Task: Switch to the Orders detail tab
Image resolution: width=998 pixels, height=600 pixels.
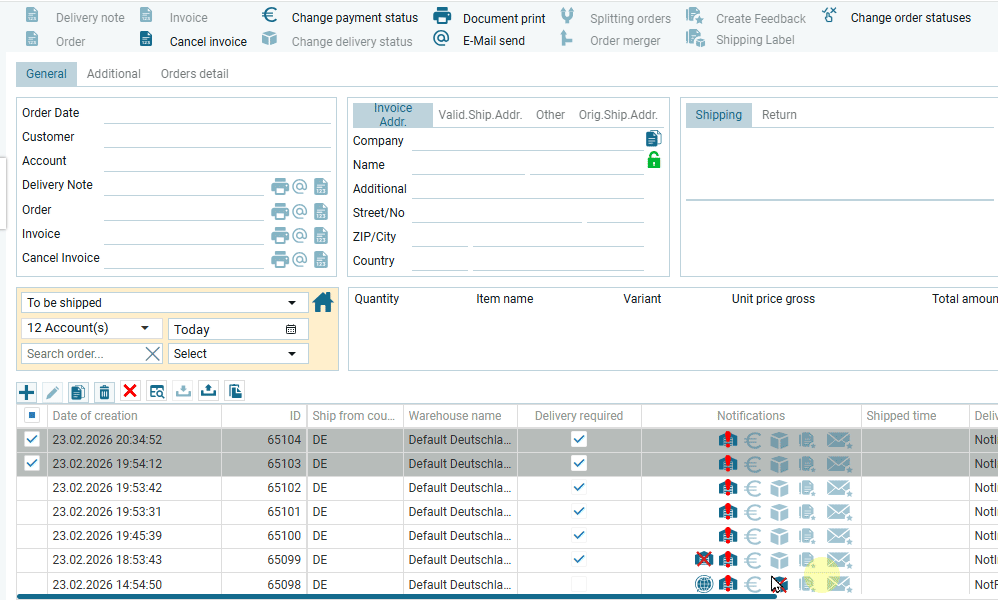Action: pyautogui.click(x=194, y=74)
